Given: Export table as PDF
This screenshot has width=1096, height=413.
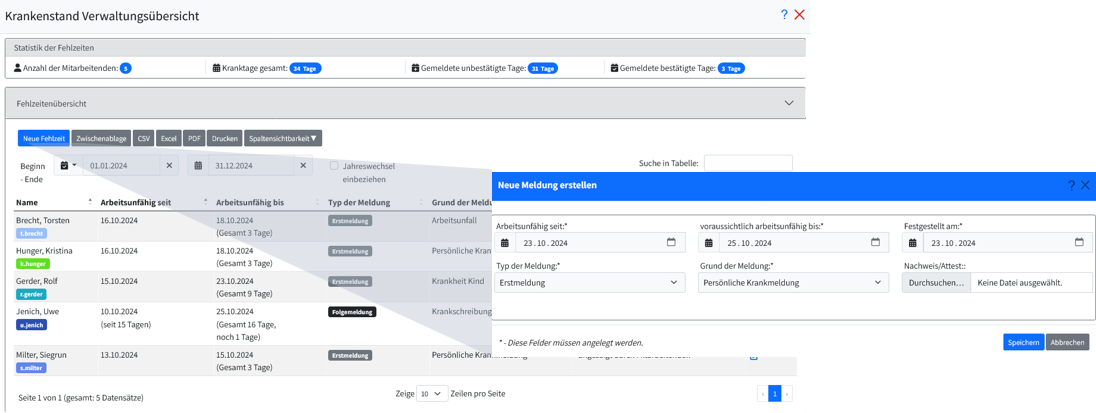Looking at the screenshot, I should (194, 138).
